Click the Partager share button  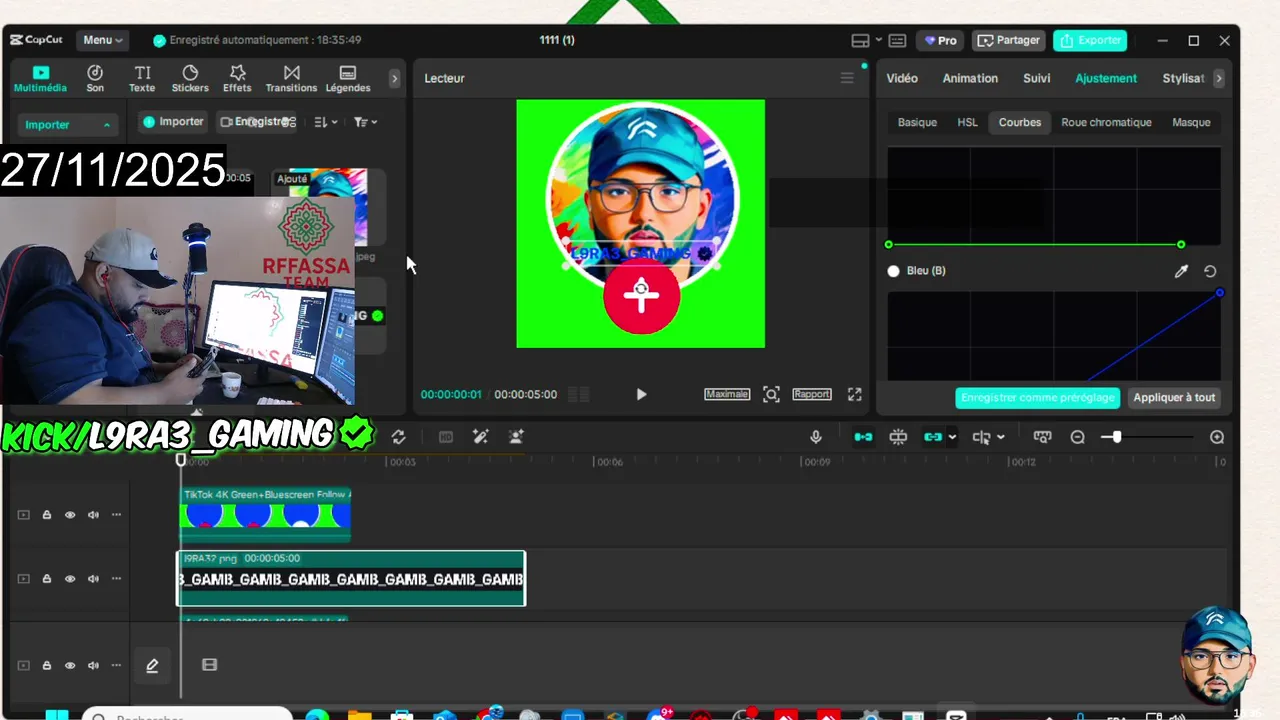point(1009,40)
